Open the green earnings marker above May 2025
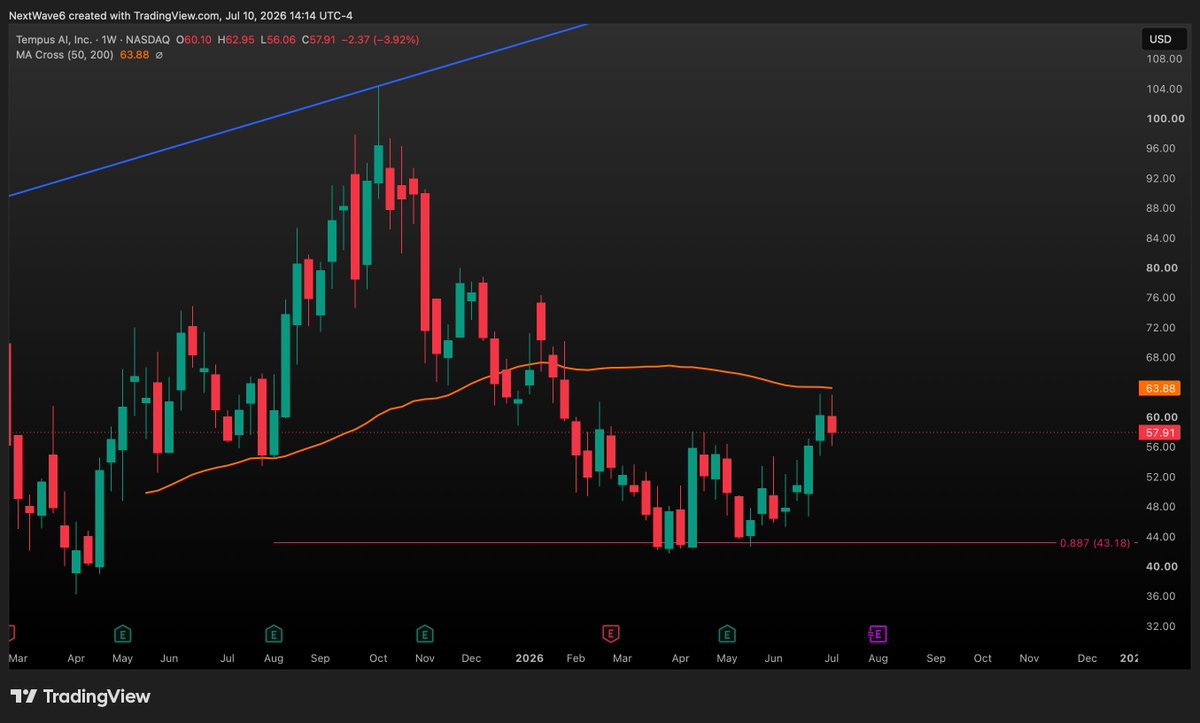This screenshot has height=723, width=1200. click(x=122, y=633)
